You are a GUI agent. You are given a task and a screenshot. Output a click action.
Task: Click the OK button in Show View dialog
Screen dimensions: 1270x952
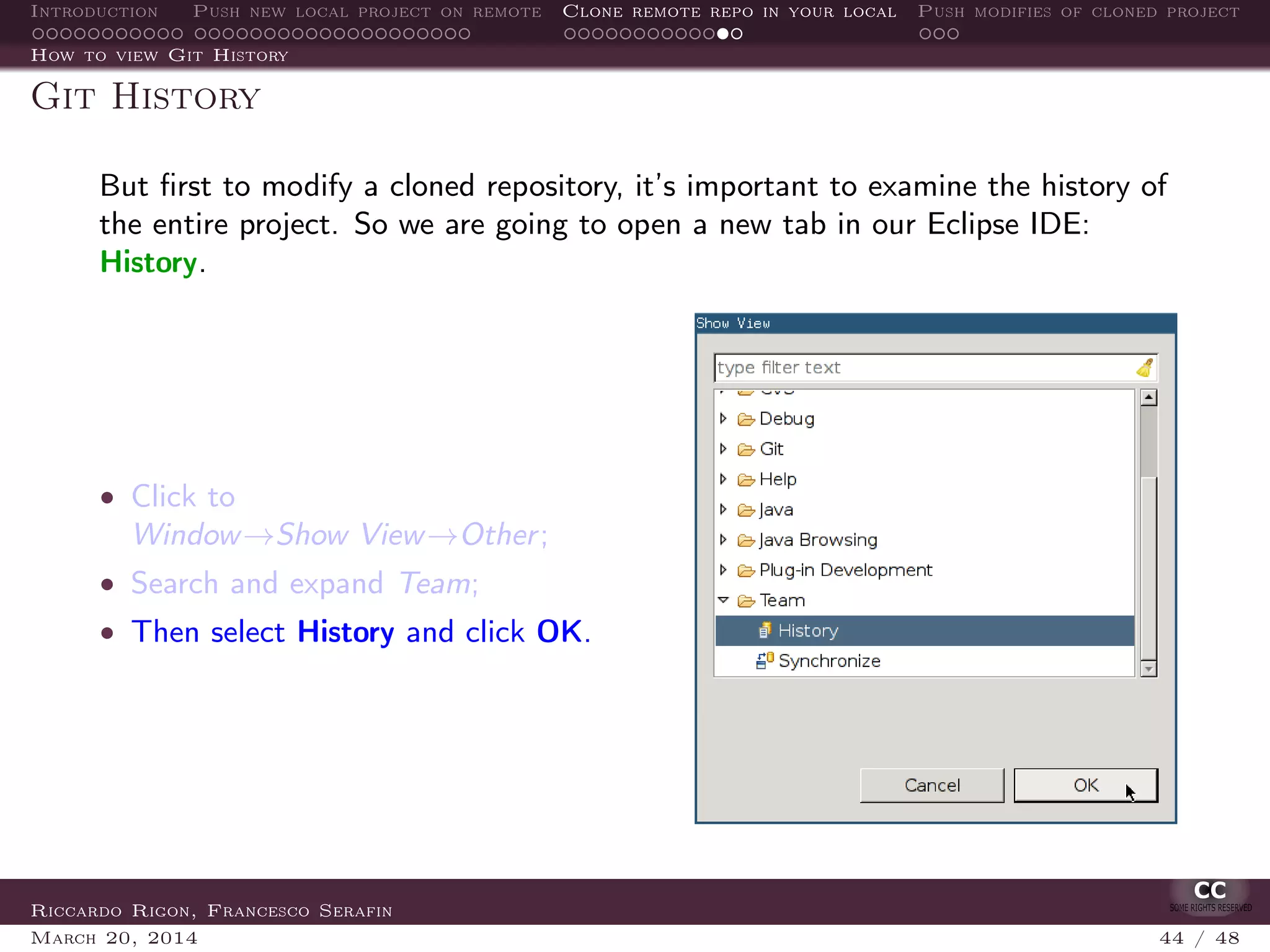pos(1086,785)
